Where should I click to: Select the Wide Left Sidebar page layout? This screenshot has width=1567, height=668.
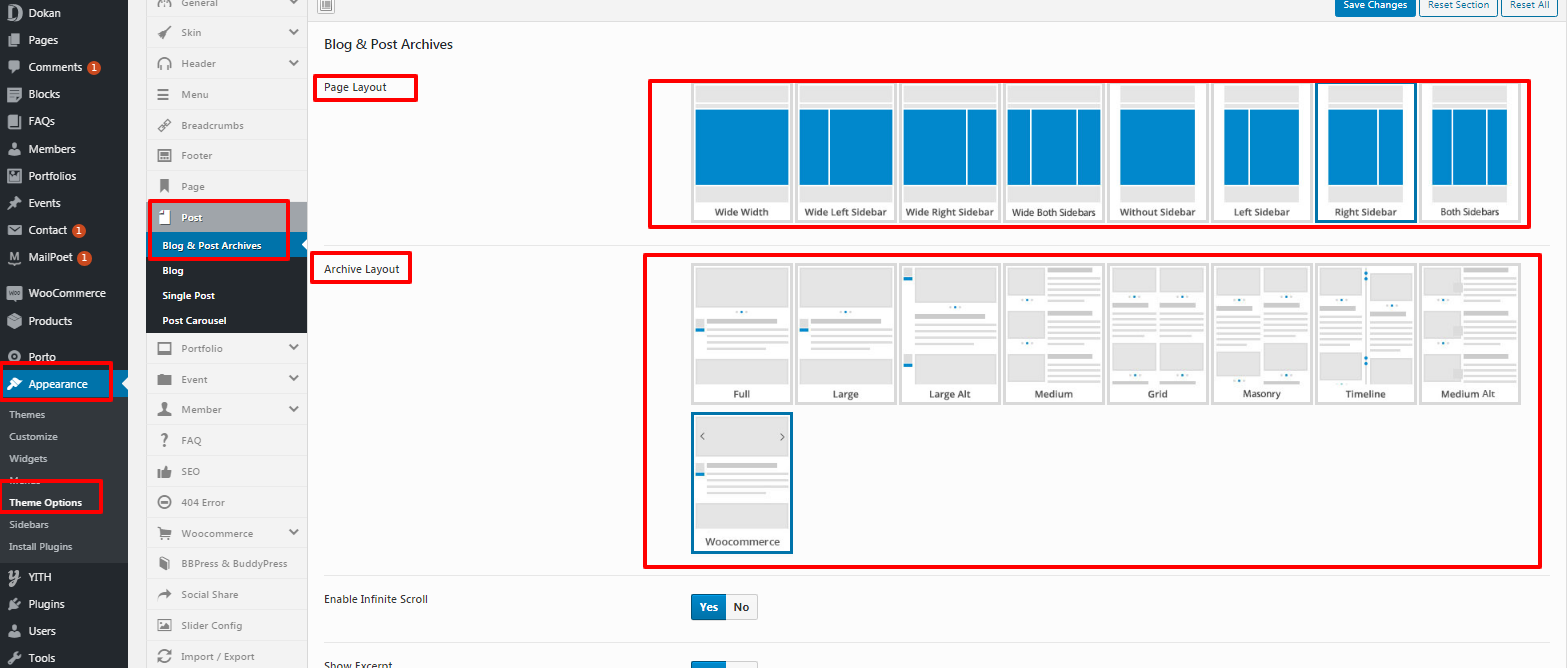(x=845, y=152)
